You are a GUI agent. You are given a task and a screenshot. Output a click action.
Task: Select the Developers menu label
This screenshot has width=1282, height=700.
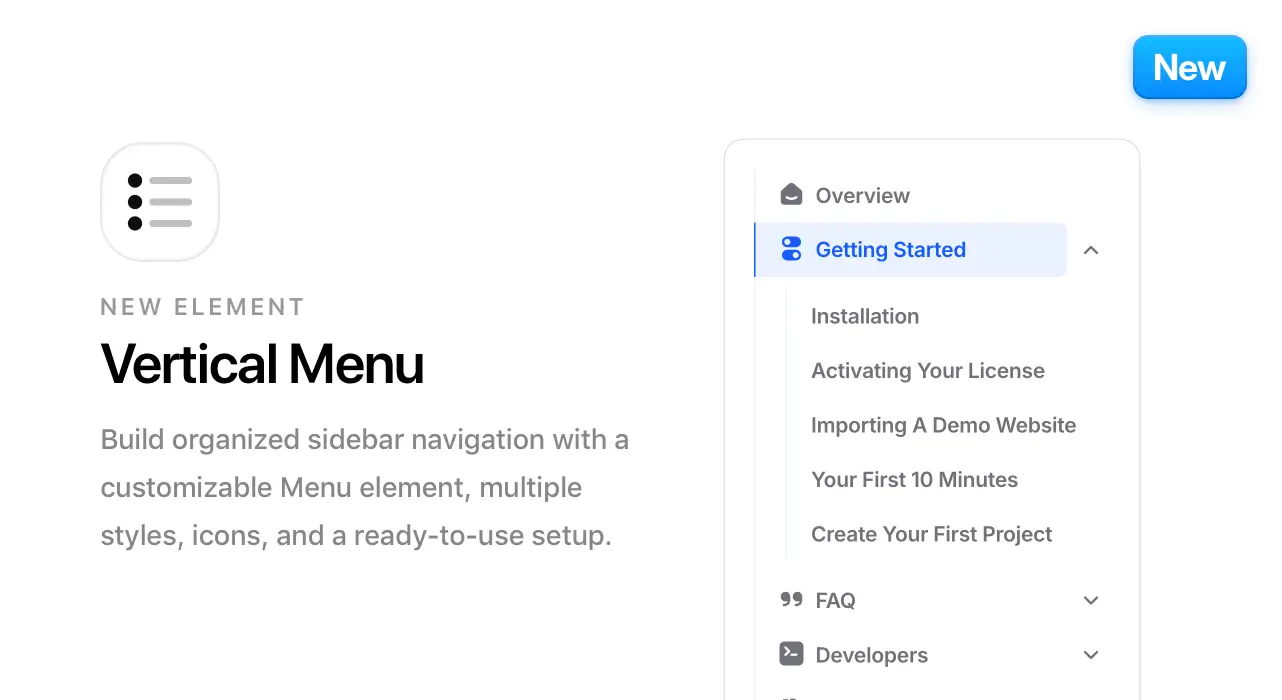[871, 656]
